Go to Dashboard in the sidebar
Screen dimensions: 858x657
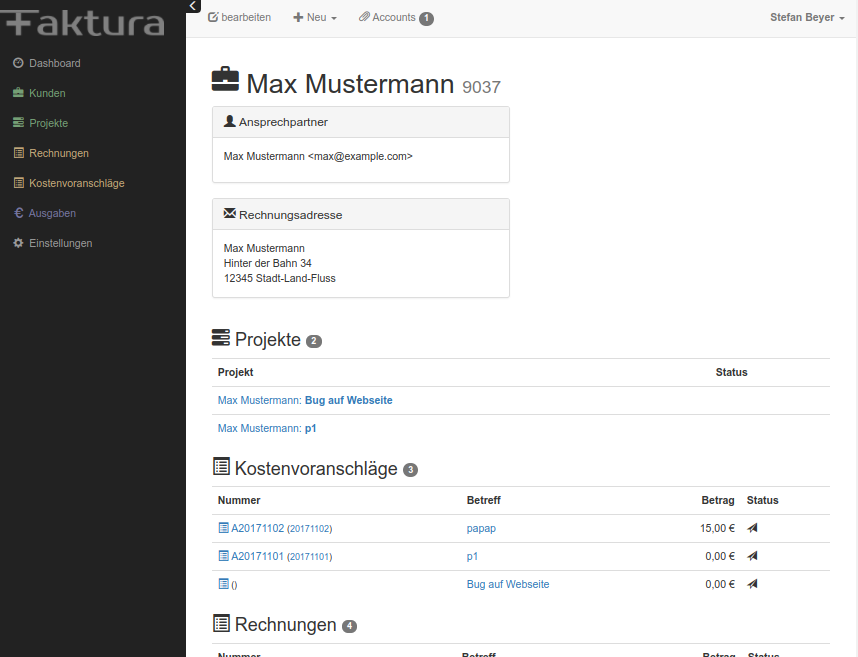coord(55,63)
